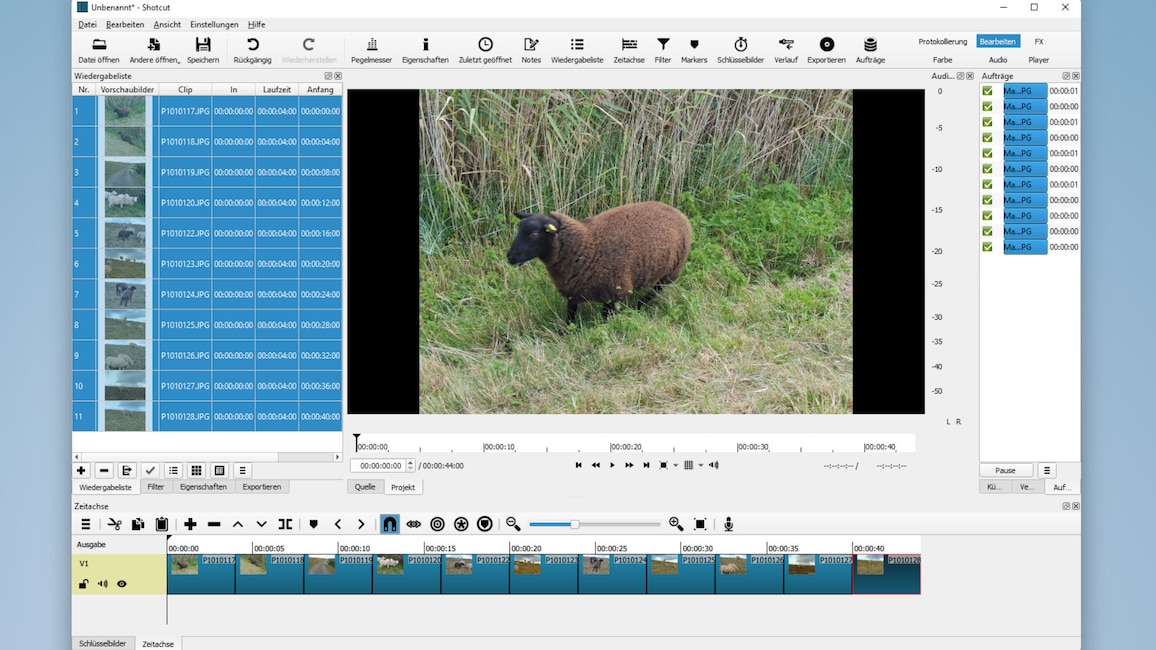Image resolution: width=1156 pixels, height=650 pixels.
Task: Open Einstellungen menu
Action: tap(214, 24)
